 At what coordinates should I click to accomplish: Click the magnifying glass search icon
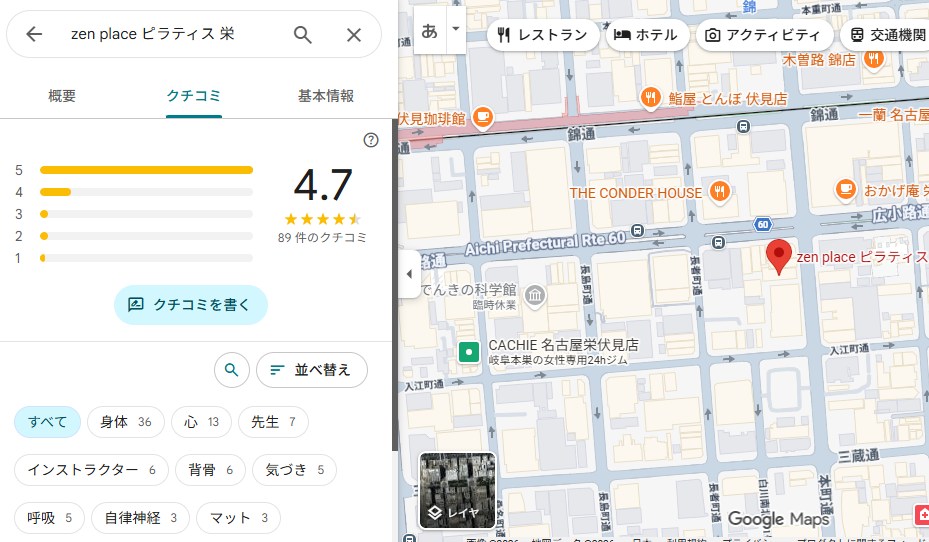(303, 35)
